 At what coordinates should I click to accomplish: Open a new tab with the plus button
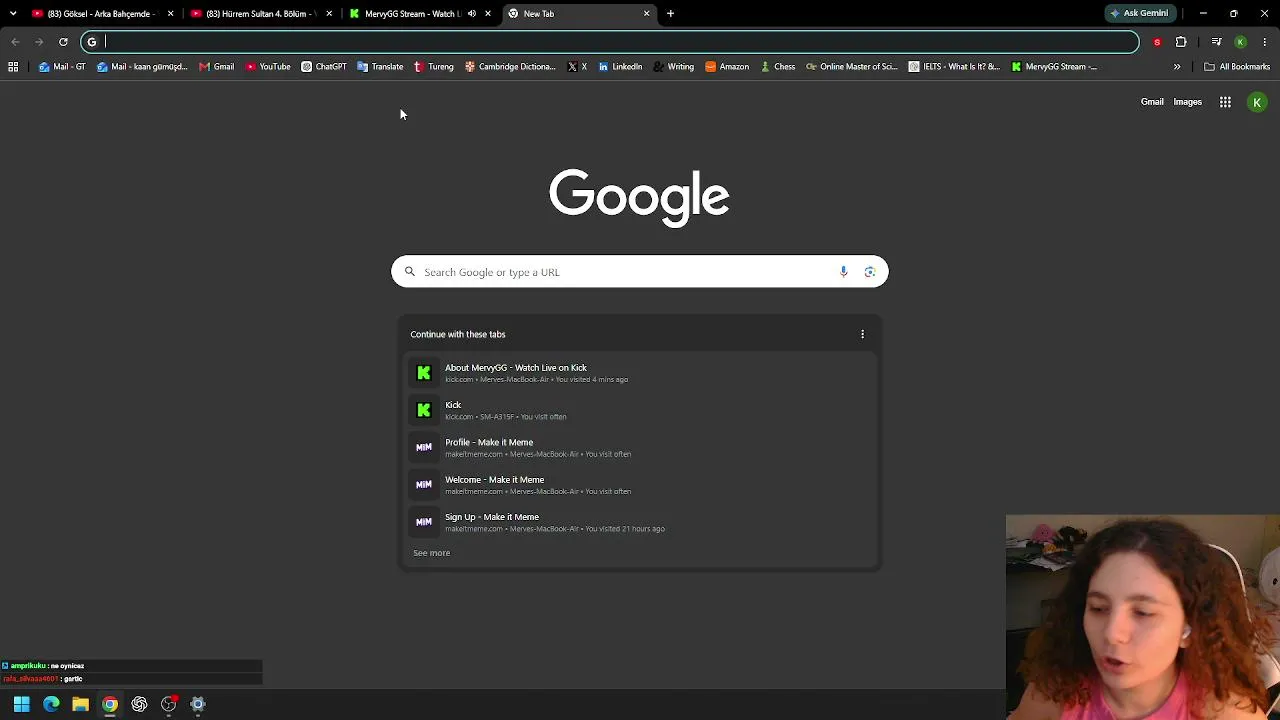pyautogui.click(x=671, y=14)
